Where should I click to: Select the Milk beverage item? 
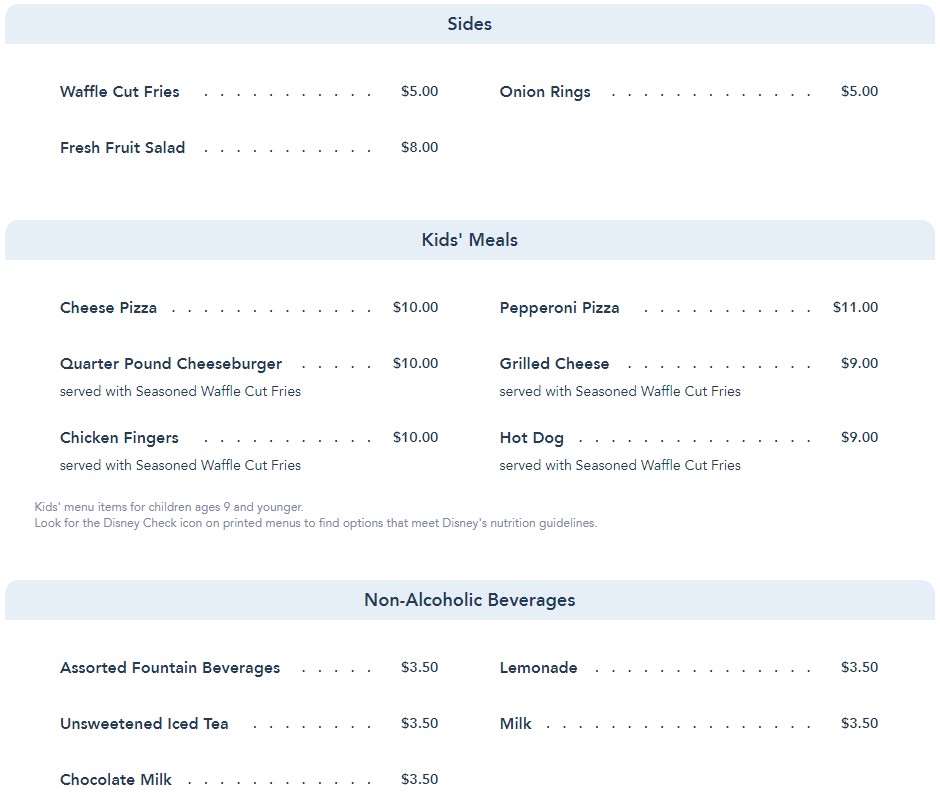tap(516, 724)
